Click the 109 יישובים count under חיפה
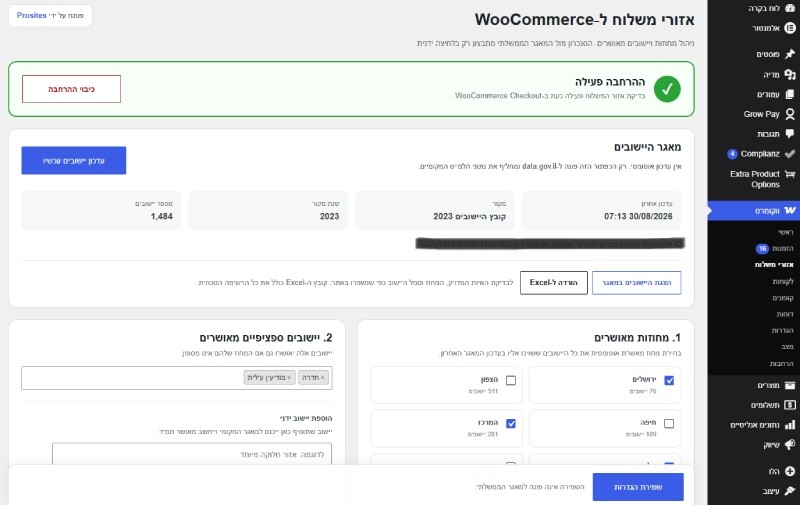This screenshot has width=800, height=505. (641, 434)
